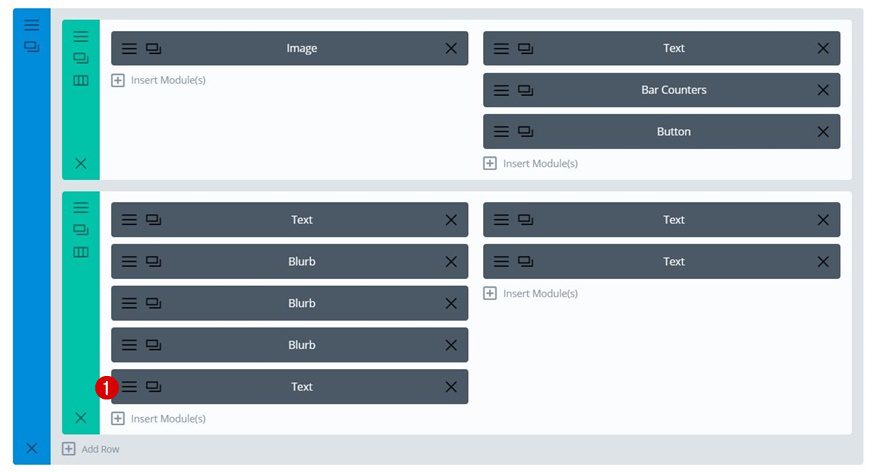Image resolution: width=880 pixels, height=472 pixels.
Task: Select the Bar Counters module title
Action: pyautogui.click(x=673, y=90)
